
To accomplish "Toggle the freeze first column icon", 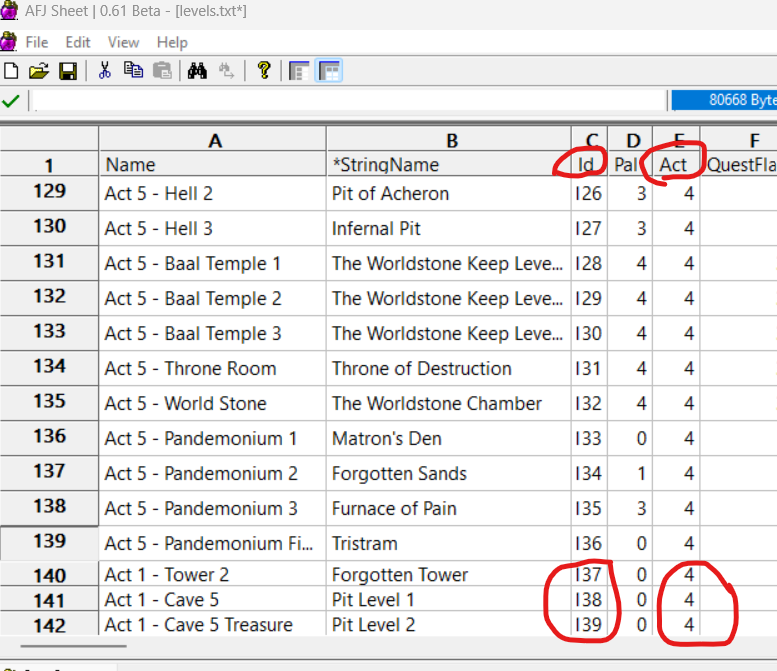I will [299, 71].
